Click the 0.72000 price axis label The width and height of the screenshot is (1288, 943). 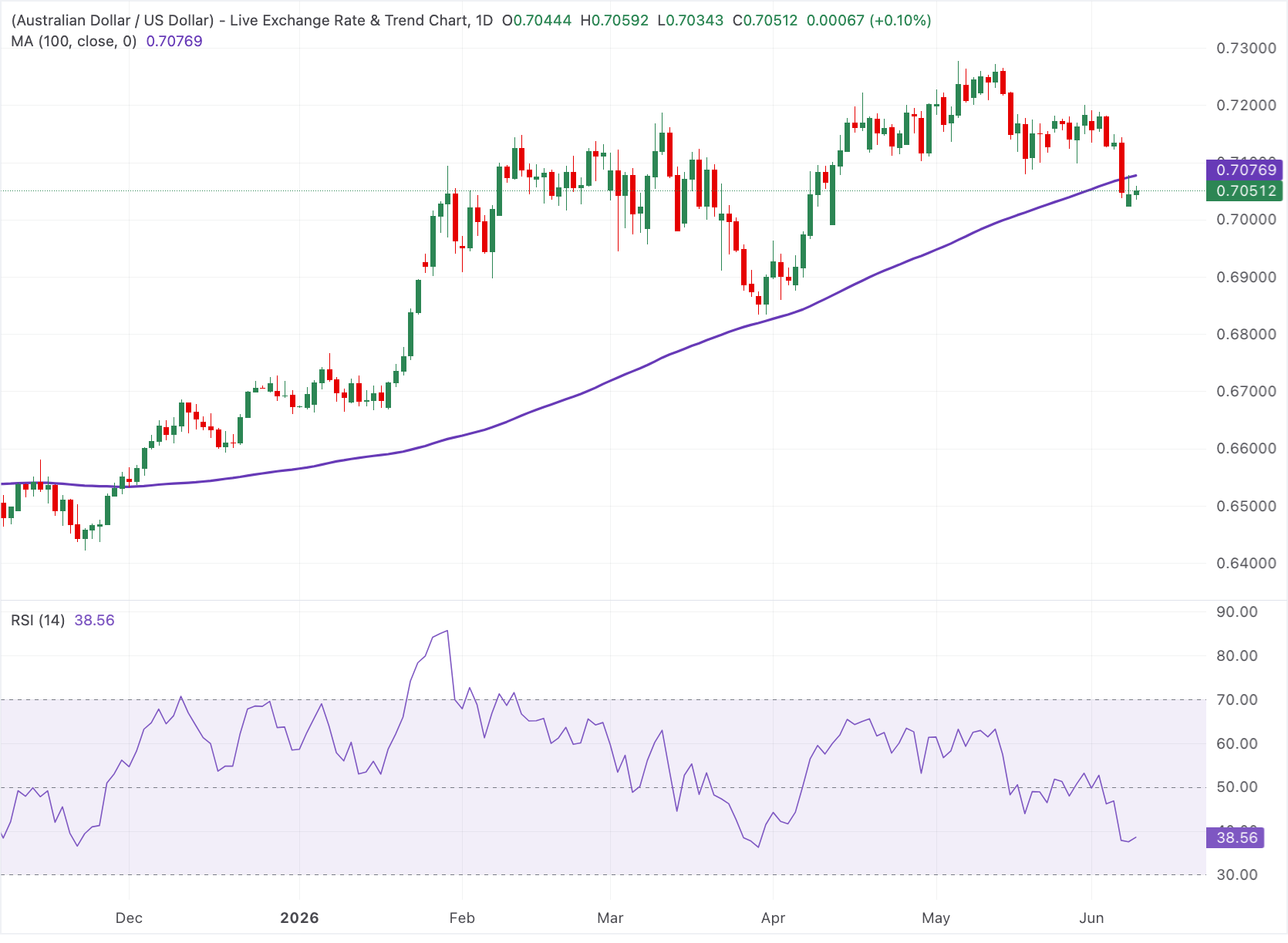[x=1246, y=106]
